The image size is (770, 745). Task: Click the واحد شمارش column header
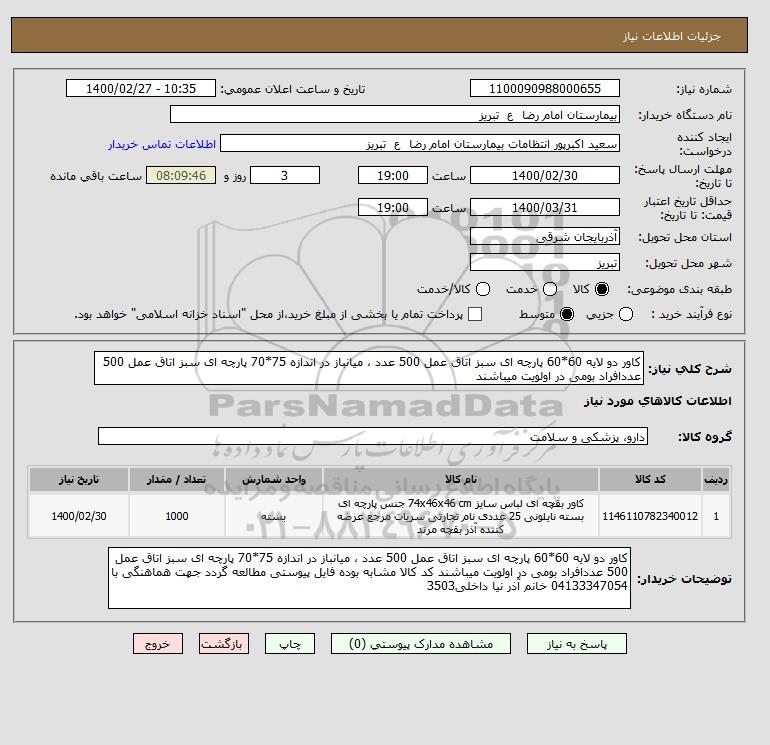(274, 479)
